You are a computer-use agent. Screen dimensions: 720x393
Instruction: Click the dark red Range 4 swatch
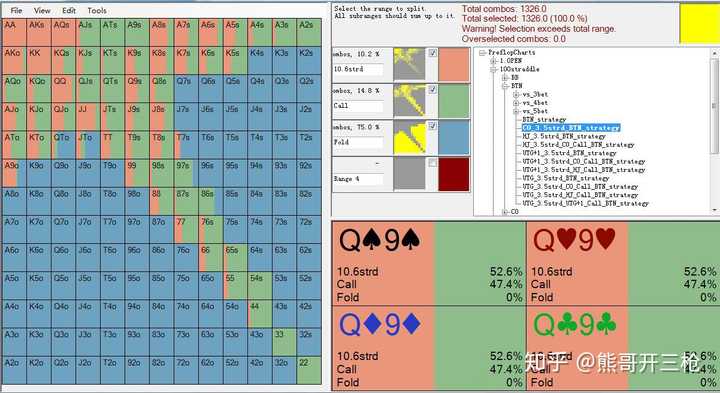point(454,174)
